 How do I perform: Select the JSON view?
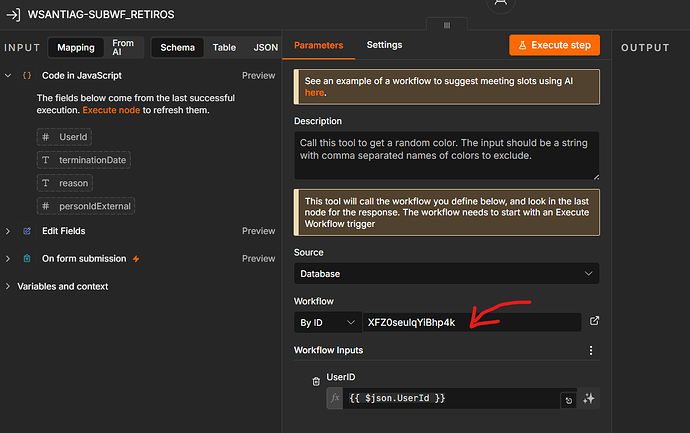[x=265, y=48]
